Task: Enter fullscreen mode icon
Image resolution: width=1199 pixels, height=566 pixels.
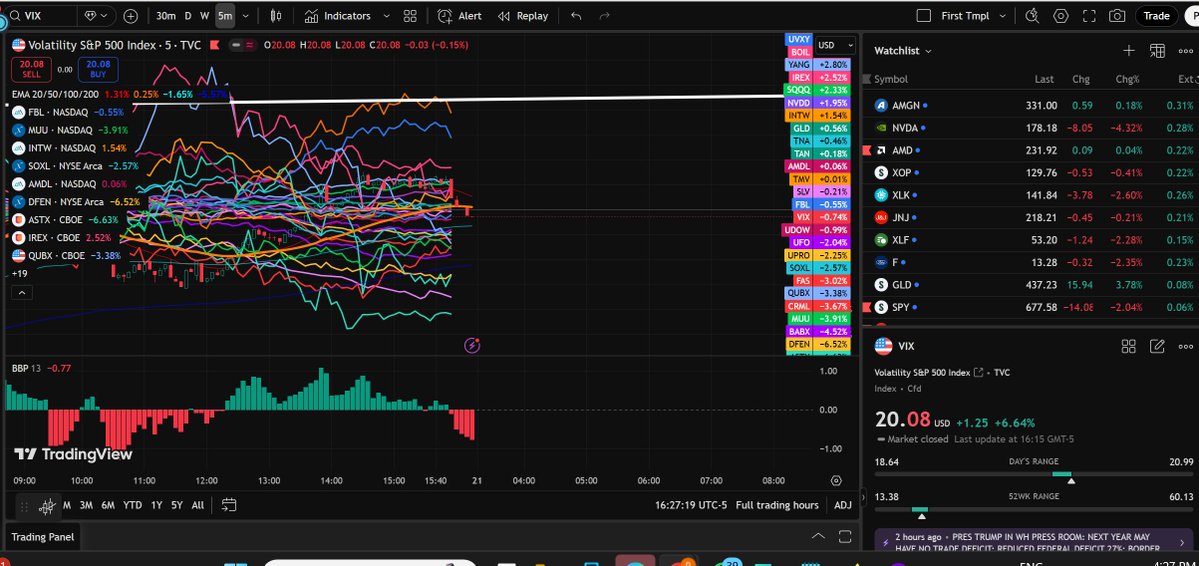Action: (x=1090, y=15)
